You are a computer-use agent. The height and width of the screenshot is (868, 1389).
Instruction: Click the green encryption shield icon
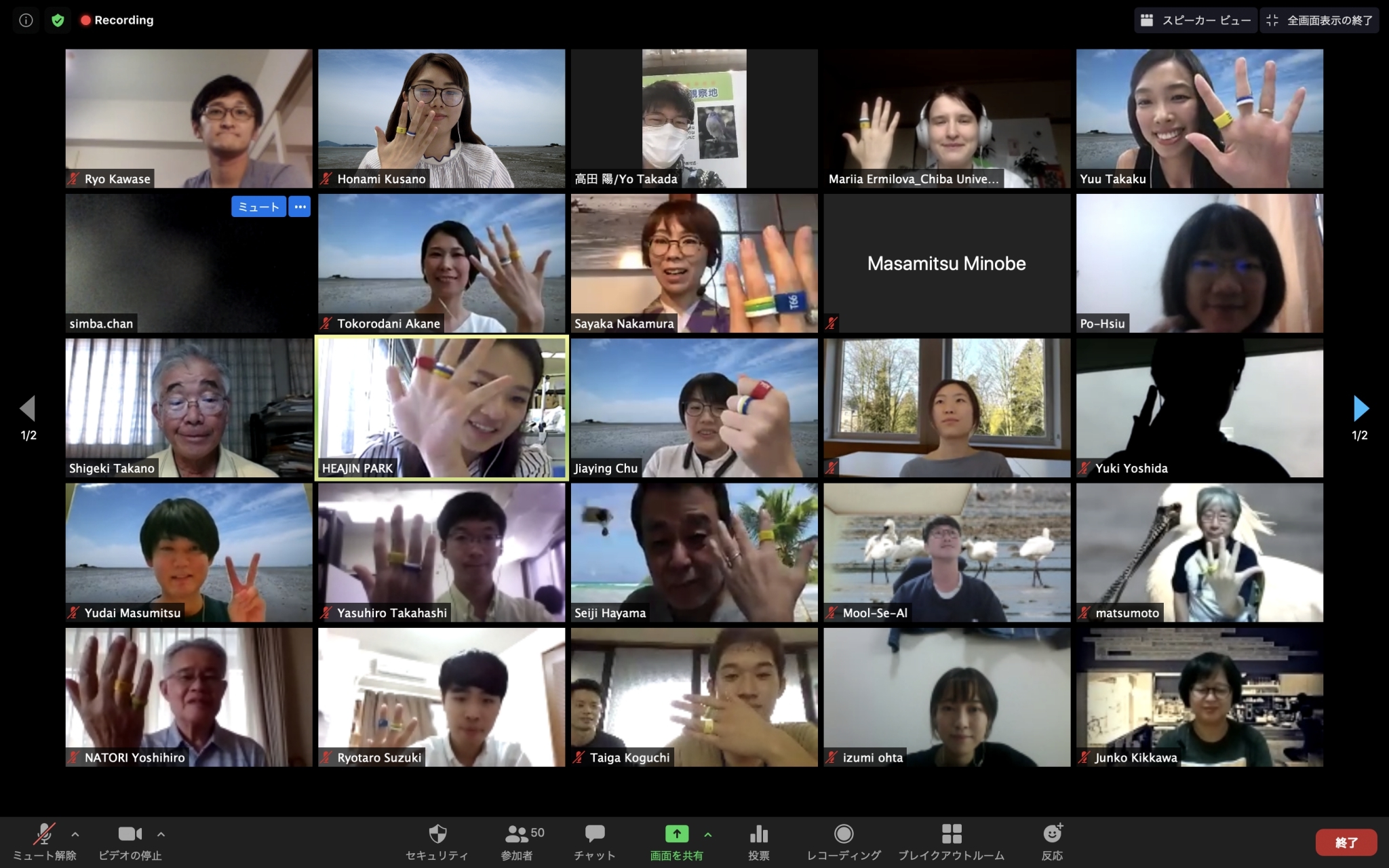coord(58,20)
